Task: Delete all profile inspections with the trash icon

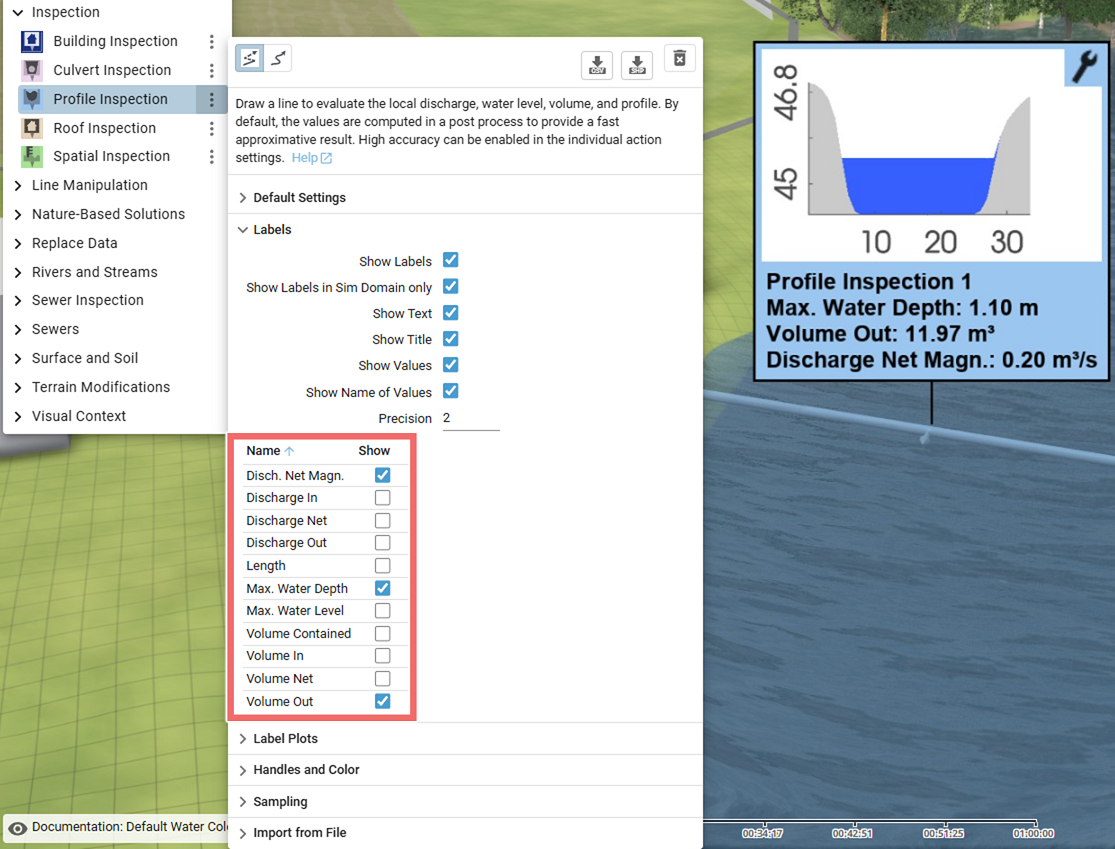Action: [x=680, y=58]
